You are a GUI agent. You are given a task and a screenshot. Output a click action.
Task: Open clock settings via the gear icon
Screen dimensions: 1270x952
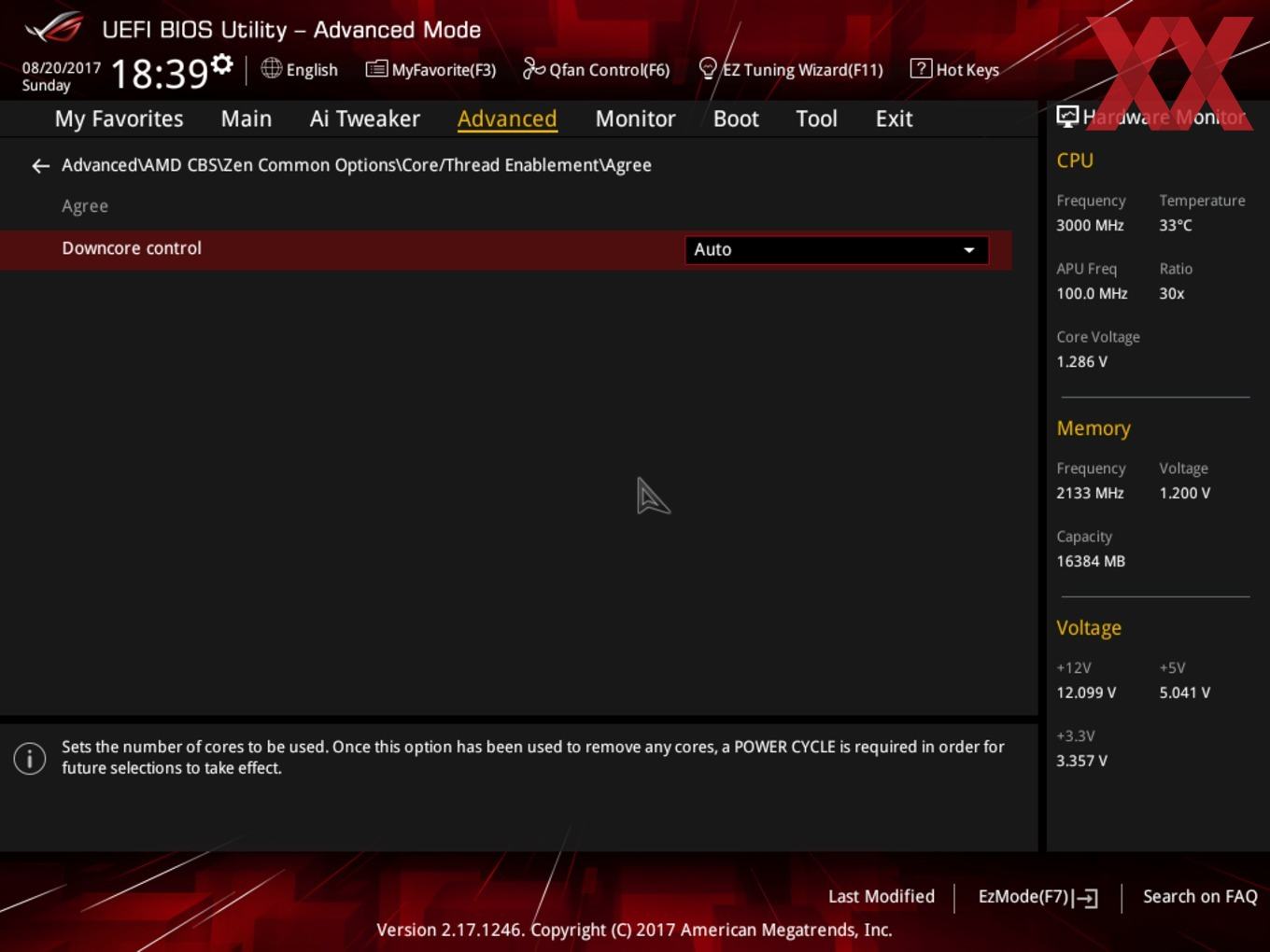point(222,63)
